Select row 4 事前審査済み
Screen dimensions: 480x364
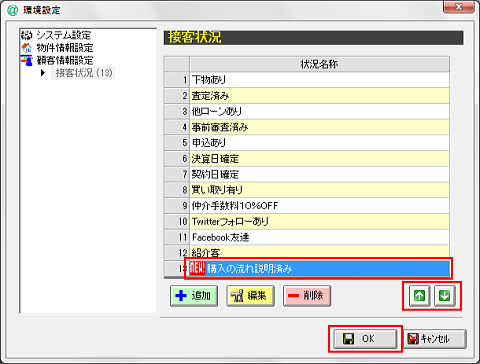pos(319,127)
